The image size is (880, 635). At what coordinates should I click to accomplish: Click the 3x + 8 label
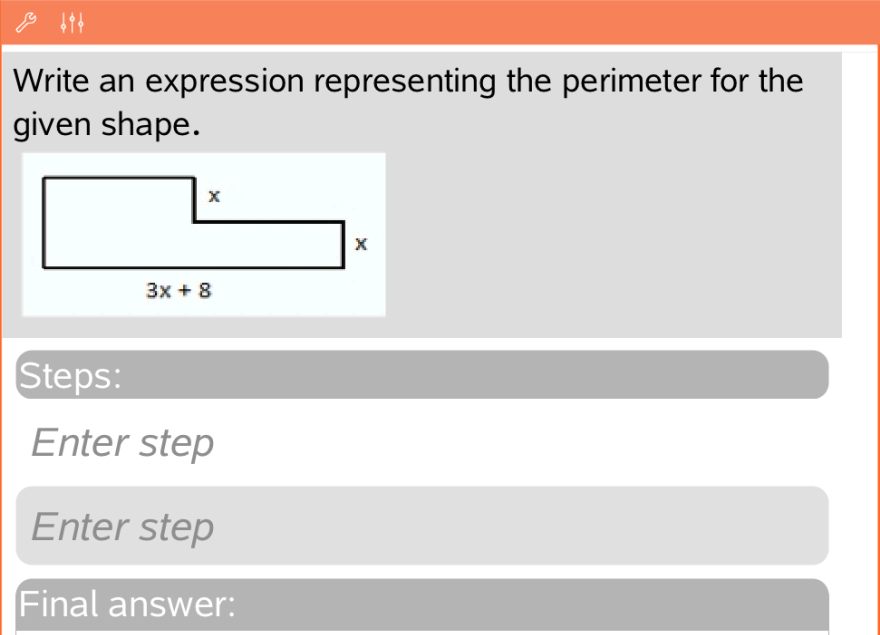(180, 291)
